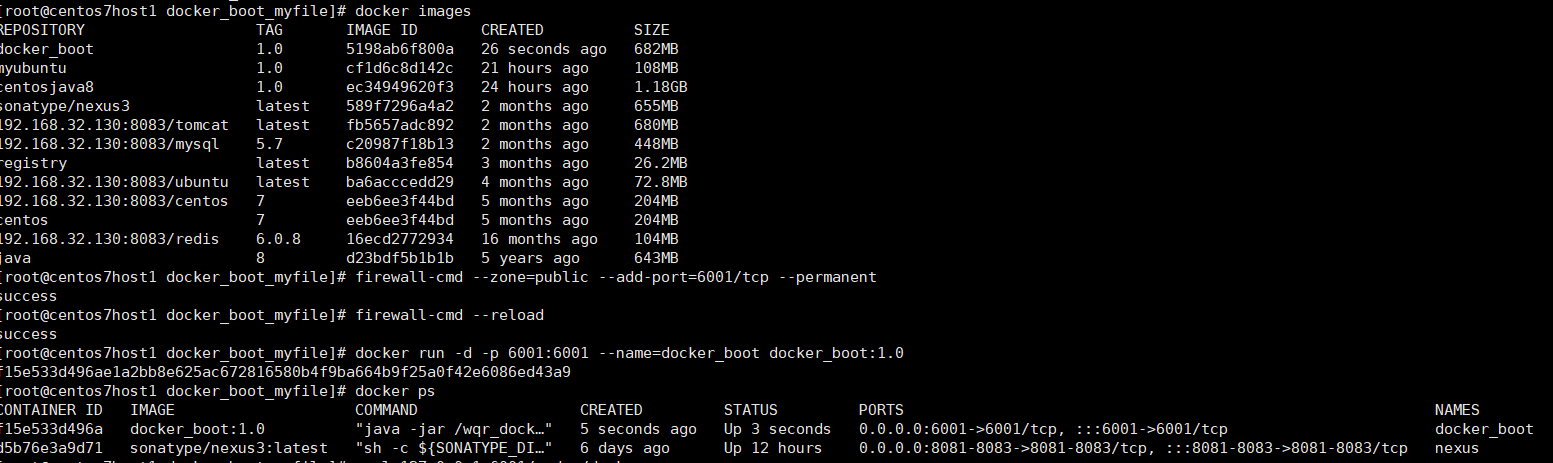
Task: Select image ID 5198ab6f800a
Action: click(x=400, y=49)
